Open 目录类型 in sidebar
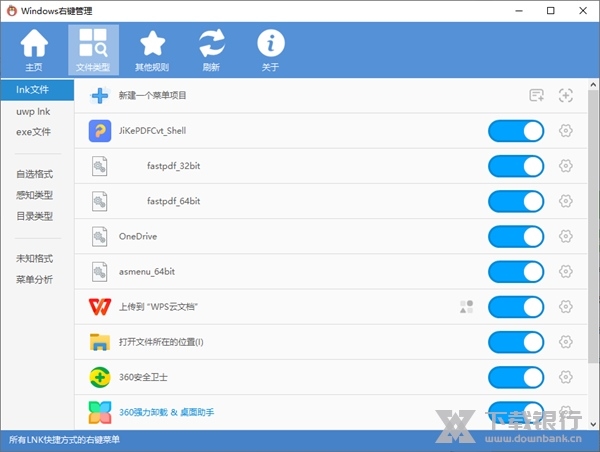The height and width of the screenshot is (452, 600). (x=34, y=216)
